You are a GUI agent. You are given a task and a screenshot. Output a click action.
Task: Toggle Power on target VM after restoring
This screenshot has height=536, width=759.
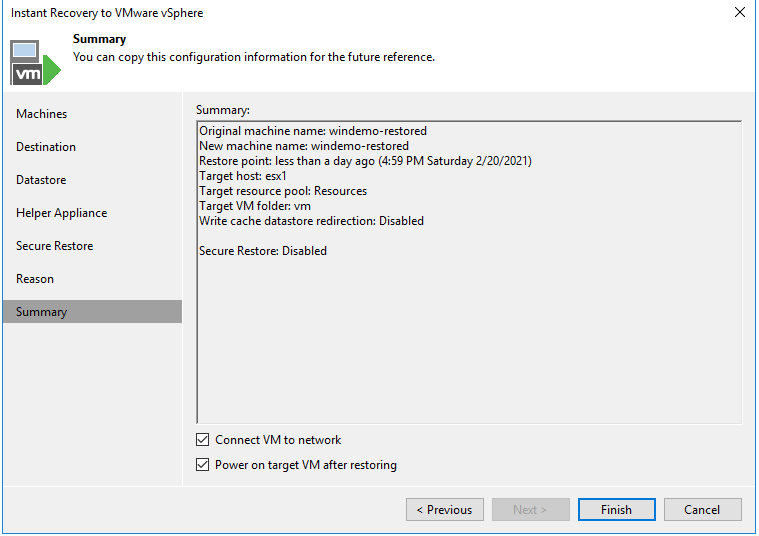point(204,465)
